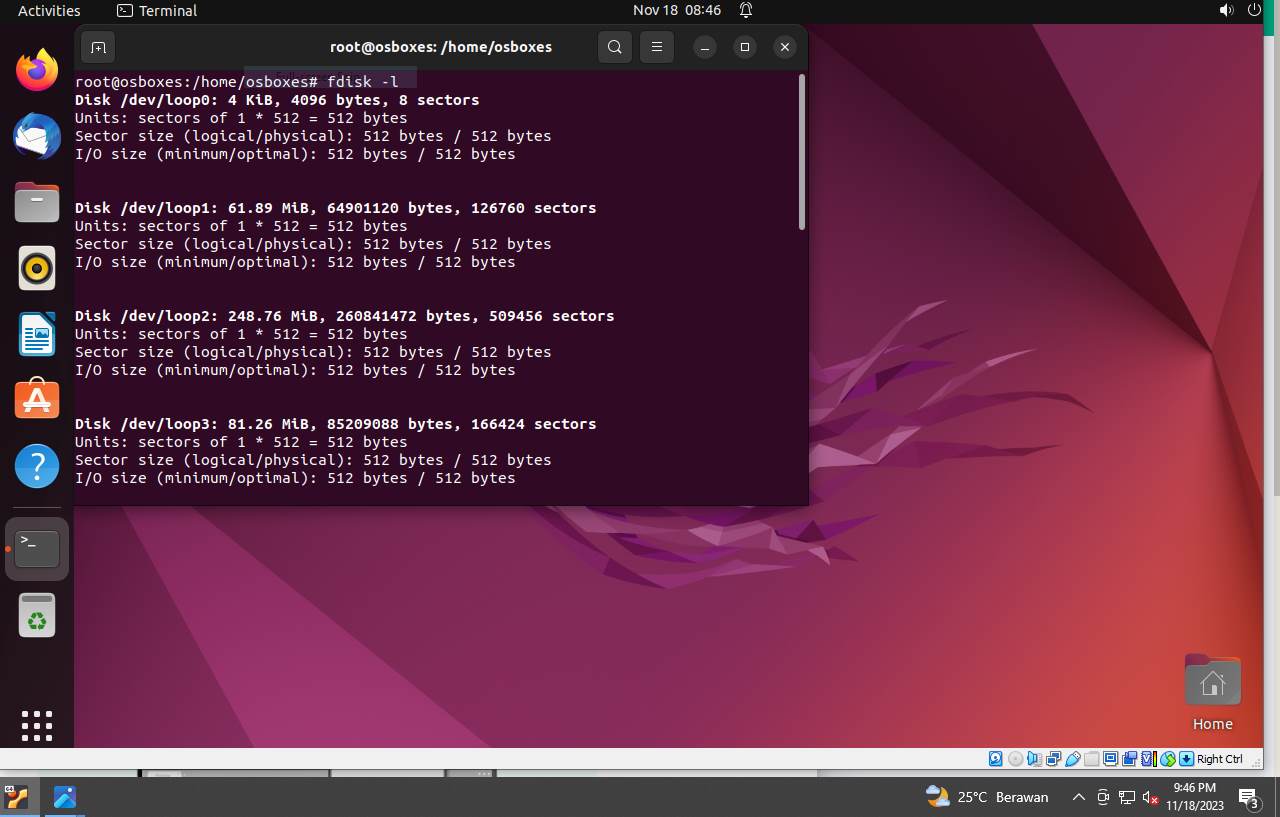Open the Files manager in the dock
Image resolution: width=1280 pixels, height=817 pixels.
(x=37, y=202)
